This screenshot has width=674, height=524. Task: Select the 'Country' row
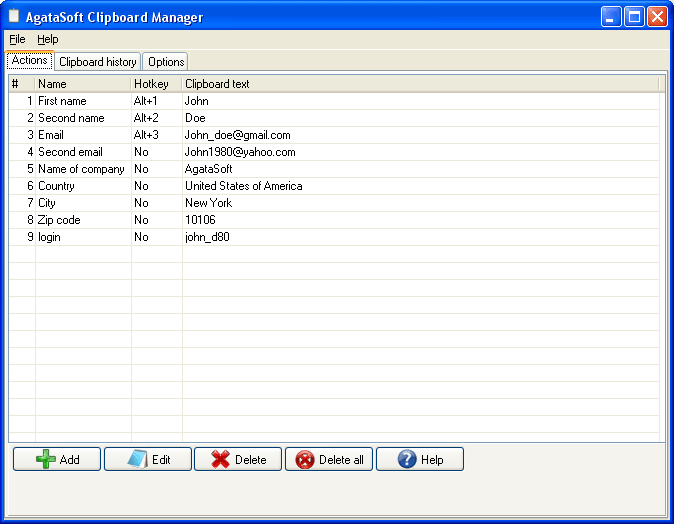(334, 186)
